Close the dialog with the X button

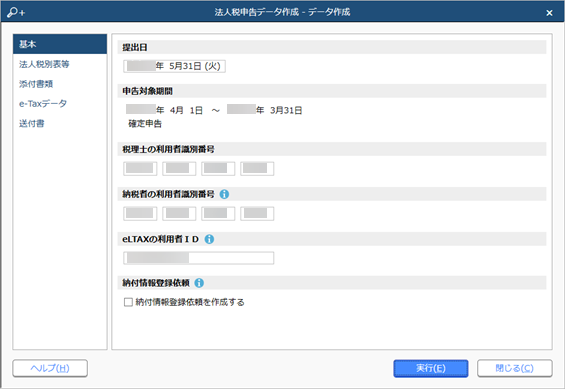coord(549,13)
